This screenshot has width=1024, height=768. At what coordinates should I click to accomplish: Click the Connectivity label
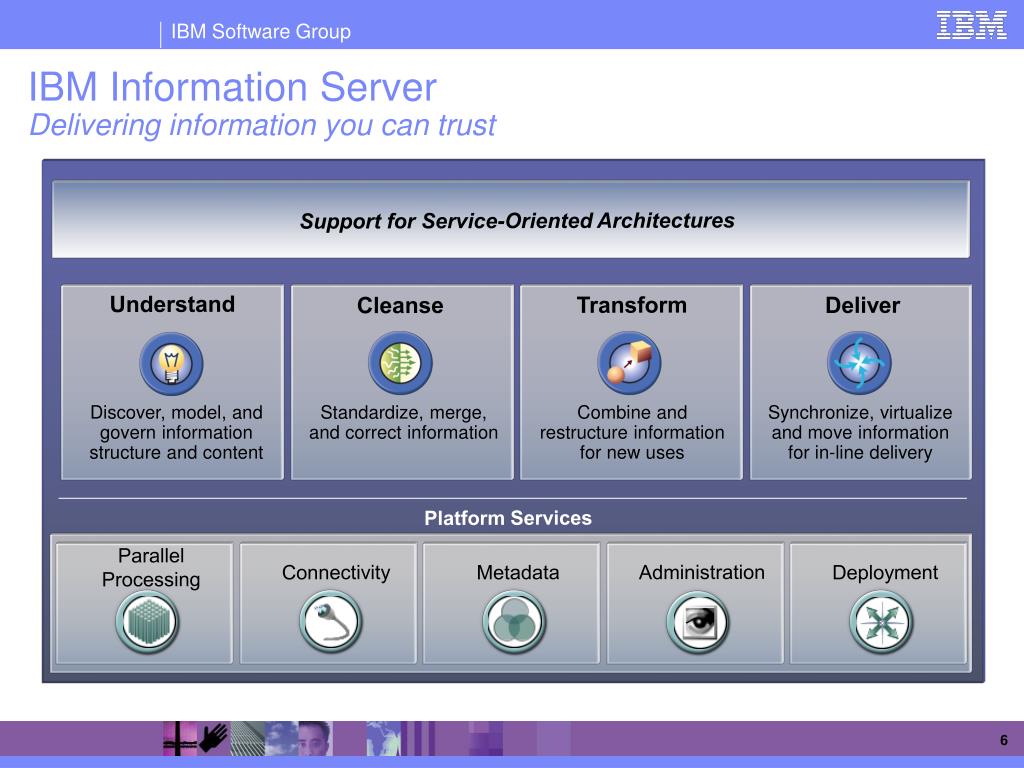click(336, 573)
